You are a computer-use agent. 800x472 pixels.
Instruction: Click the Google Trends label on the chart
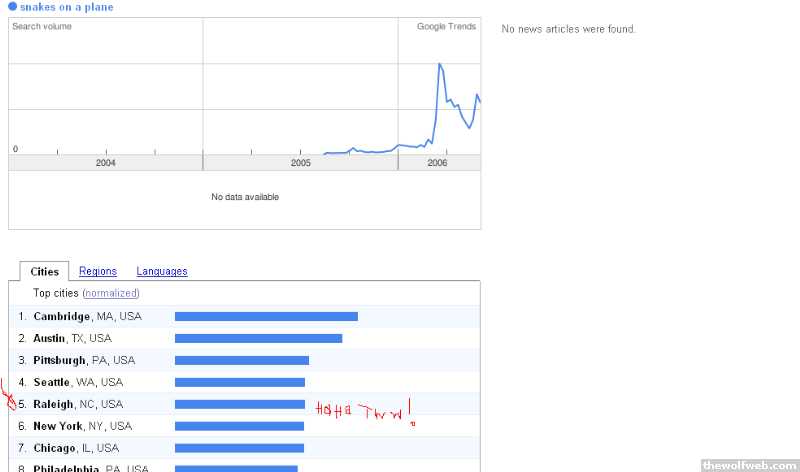click(x=446, y=26)
